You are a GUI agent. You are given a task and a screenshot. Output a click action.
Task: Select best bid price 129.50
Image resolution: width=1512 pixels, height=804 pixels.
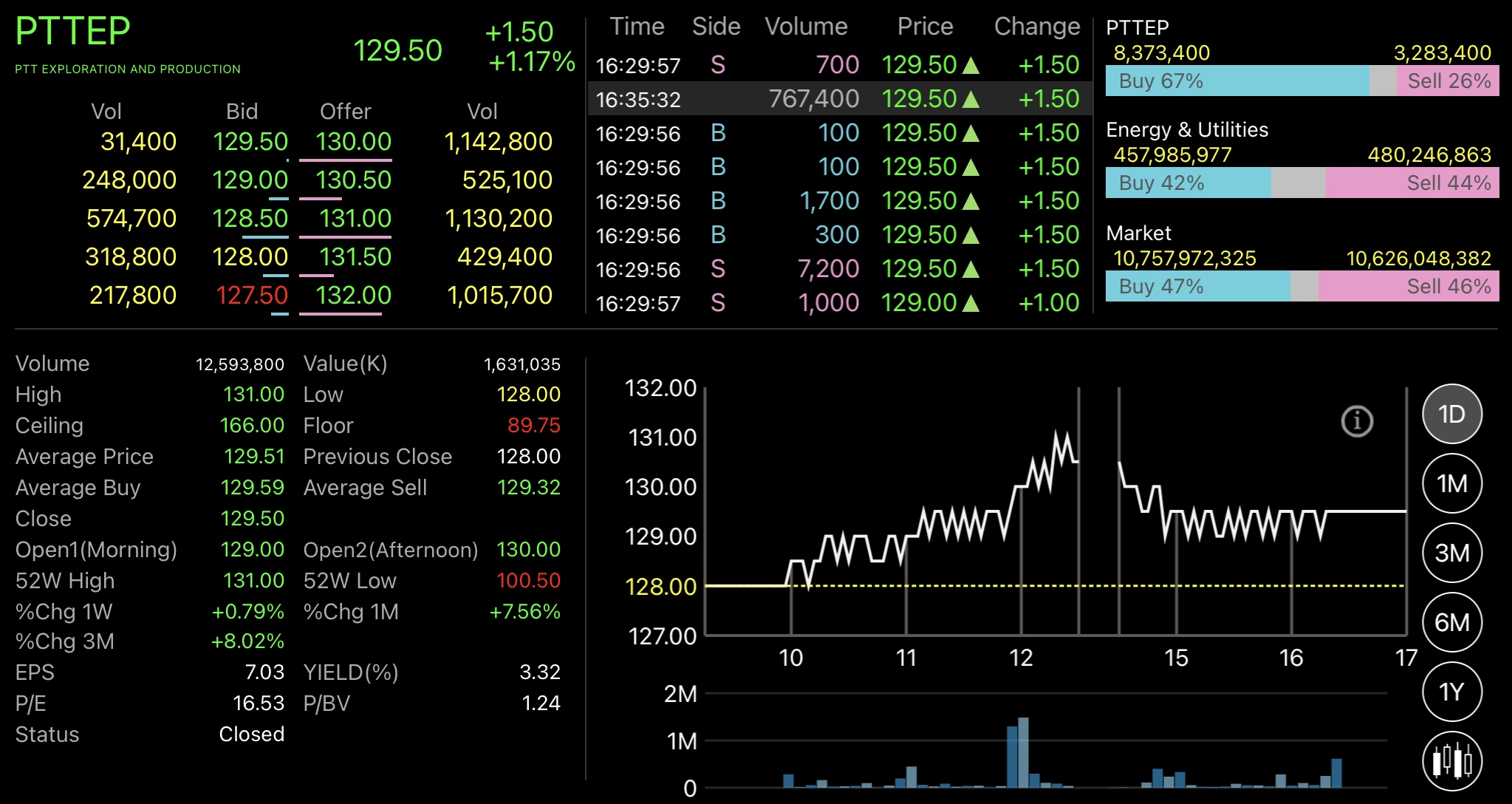tap(250, 141)
